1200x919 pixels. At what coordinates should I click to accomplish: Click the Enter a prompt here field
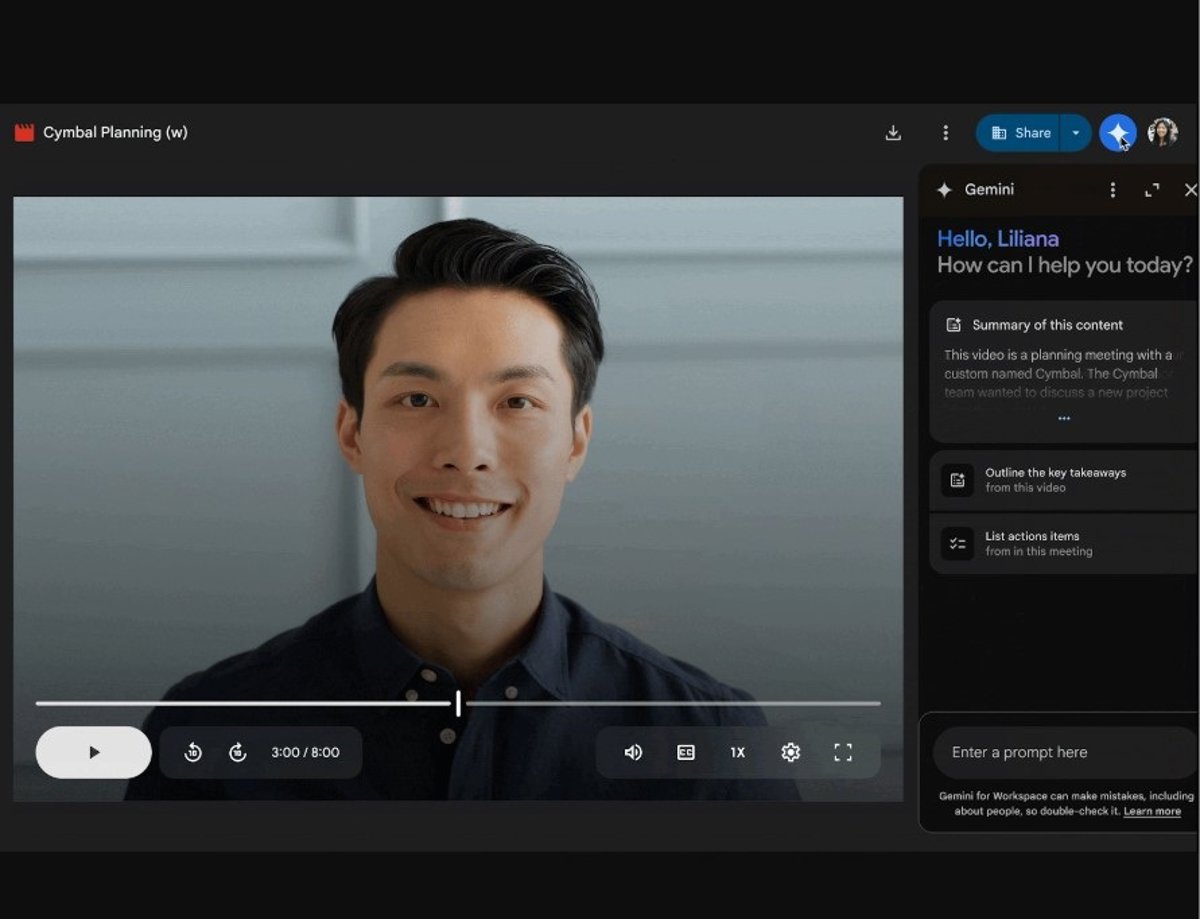coord(1060,753)
